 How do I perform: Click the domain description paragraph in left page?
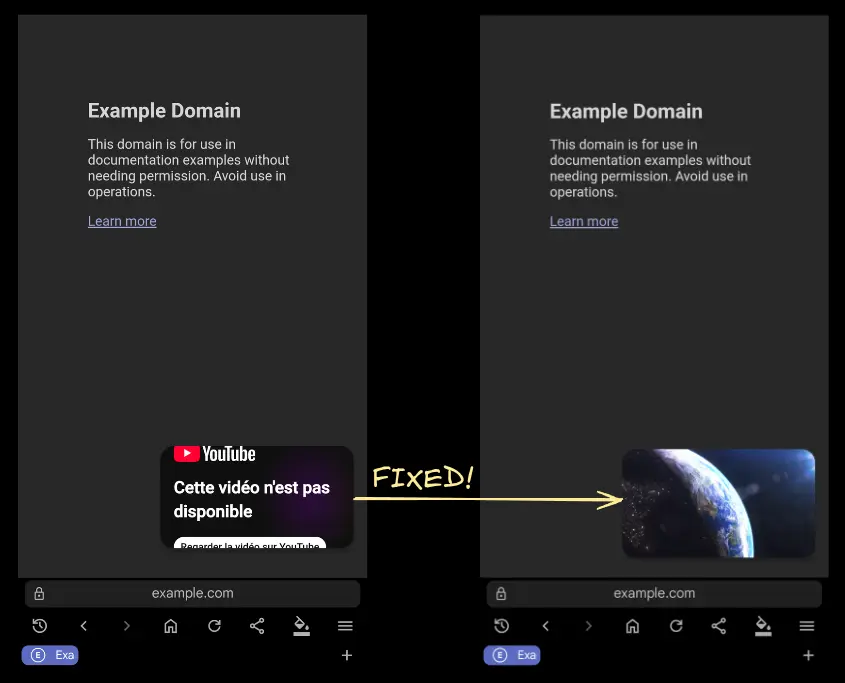tap(189, 168)
